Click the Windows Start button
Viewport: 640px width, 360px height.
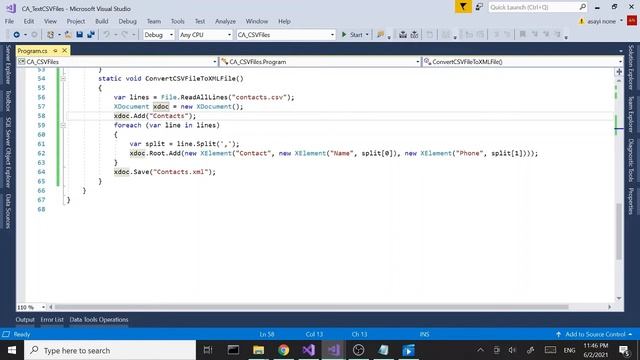(12, 350)
